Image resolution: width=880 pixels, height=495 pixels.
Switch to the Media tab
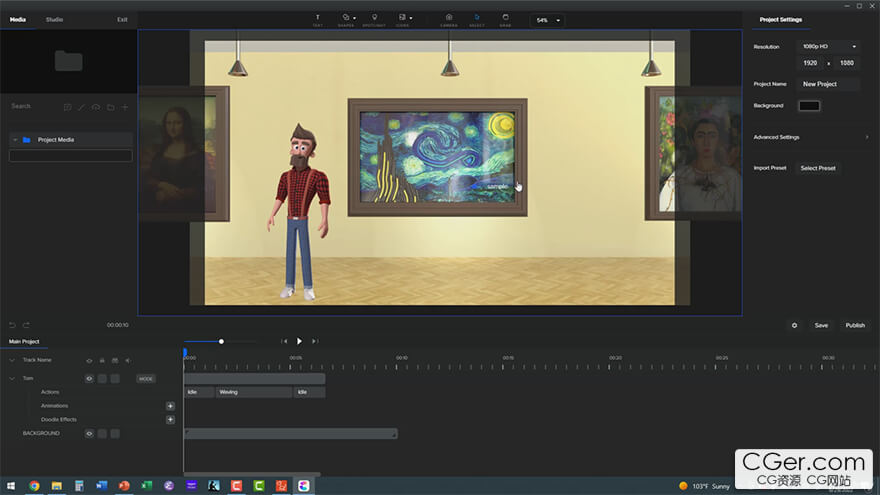click(18, 20)
